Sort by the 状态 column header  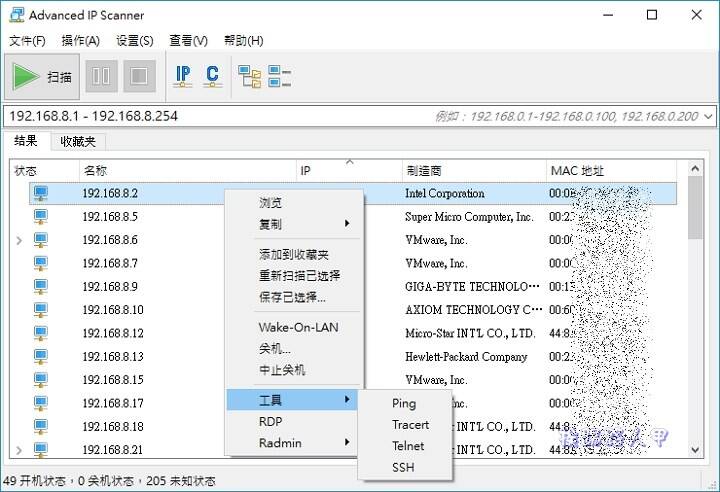(45, 171)
